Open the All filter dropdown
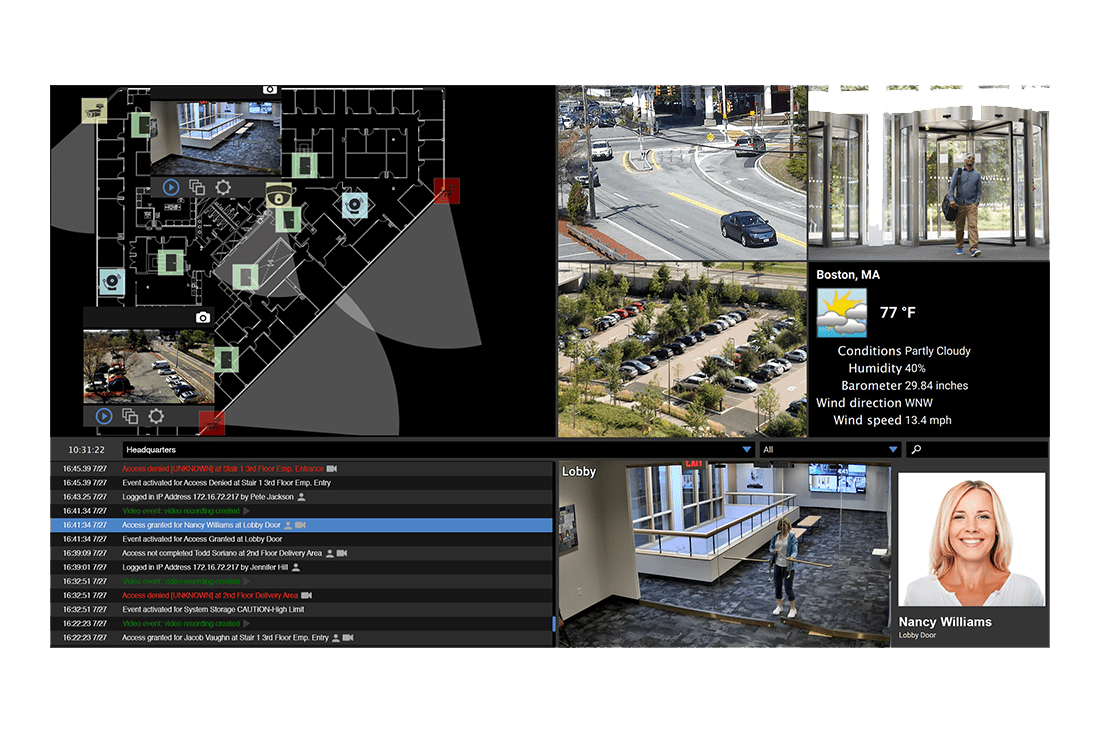This screenshot has height=734, width=1100. (x=893, y=450)
